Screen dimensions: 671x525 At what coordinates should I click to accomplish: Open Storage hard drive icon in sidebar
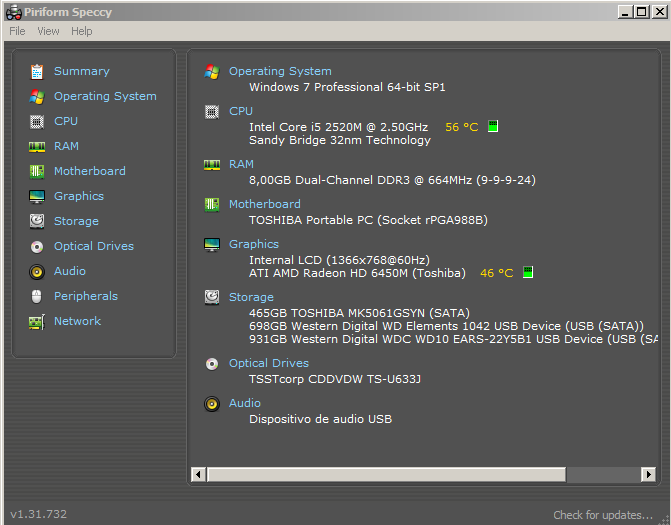tap(37, 221)
